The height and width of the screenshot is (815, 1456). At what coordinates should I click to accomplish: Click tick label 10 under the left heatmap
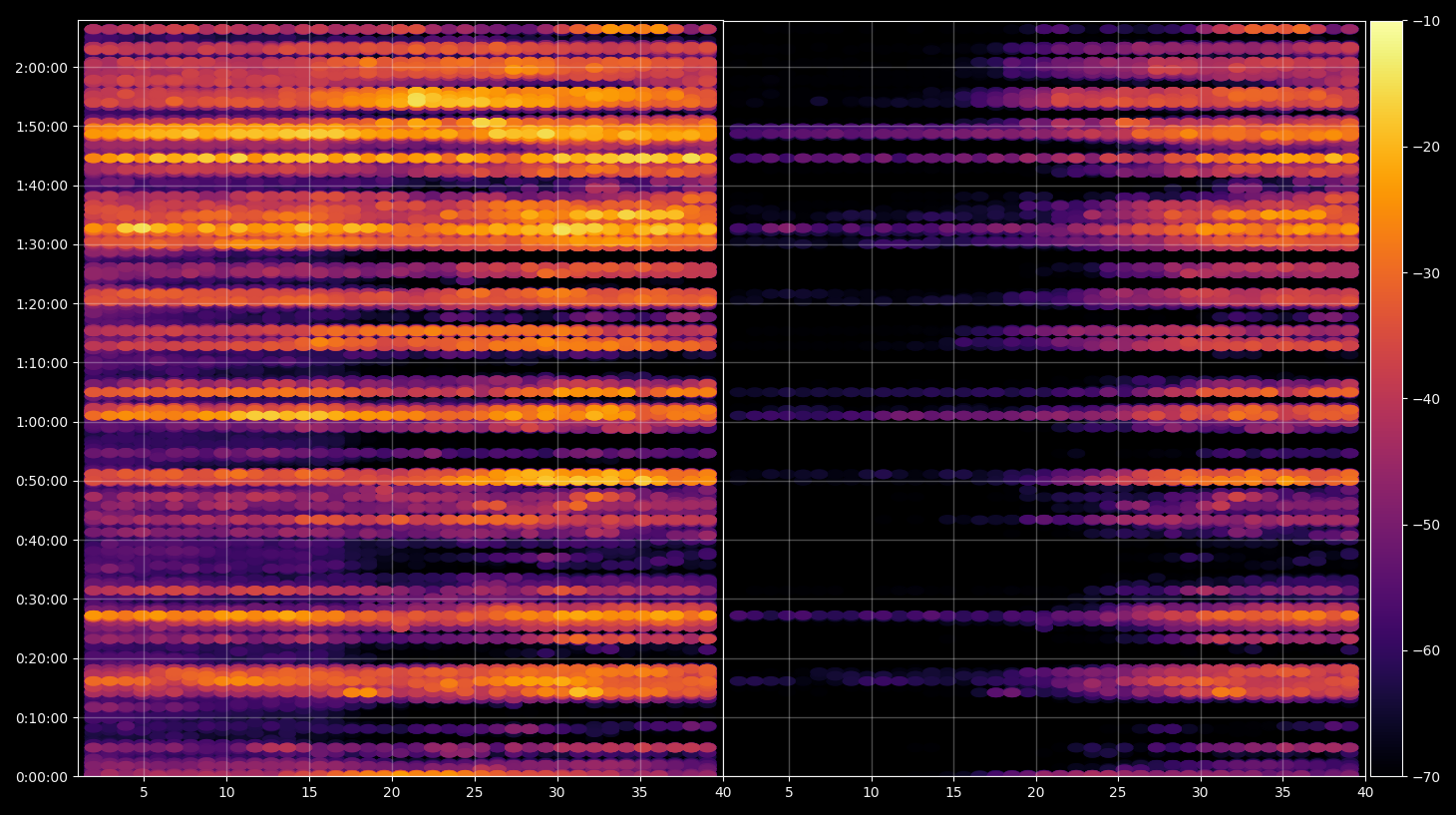pyautogui.click(x=226, y=793)
